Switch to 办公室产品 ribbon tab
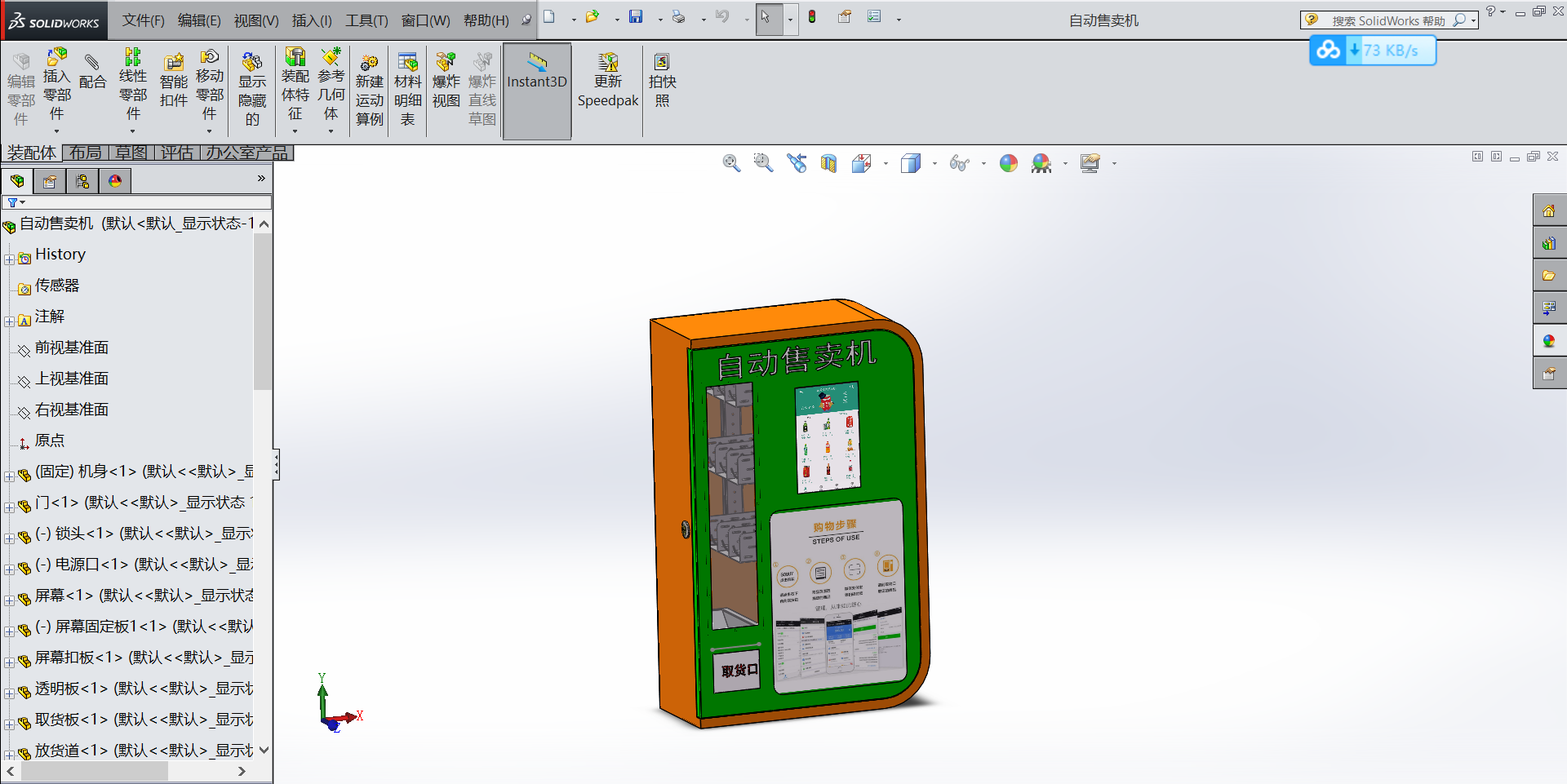 pos(246,153)
